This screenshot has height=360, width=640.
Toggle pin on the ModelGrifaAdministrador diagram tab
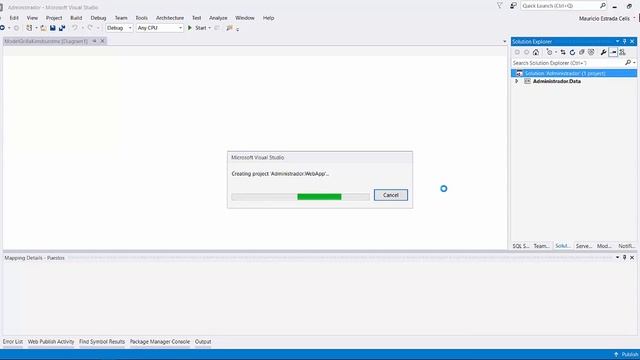point(94,41)
